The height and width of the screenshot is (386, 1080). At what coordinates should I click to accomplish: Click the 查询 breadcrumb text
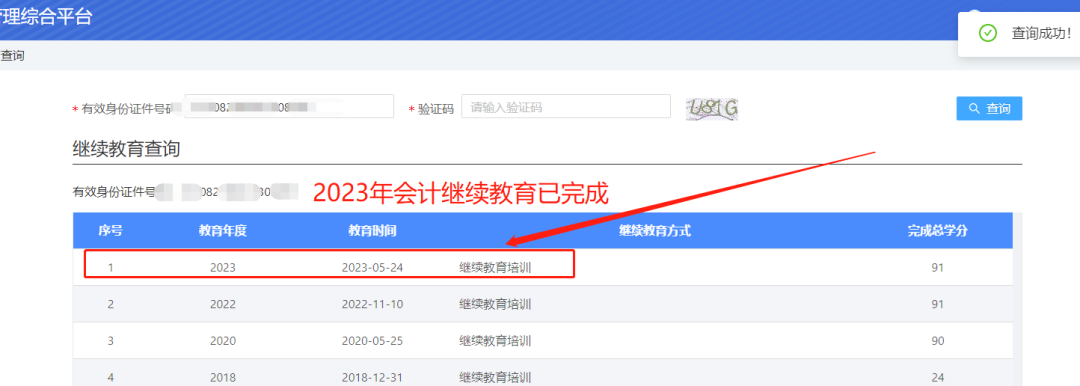pyautogui.click(x=12, y=56)
